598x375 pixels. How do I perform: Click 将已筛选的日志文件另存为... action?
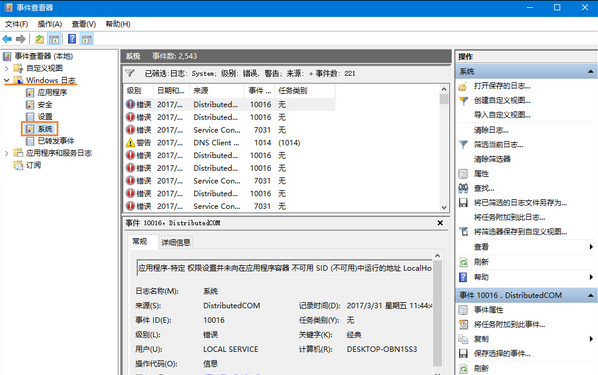520,203
